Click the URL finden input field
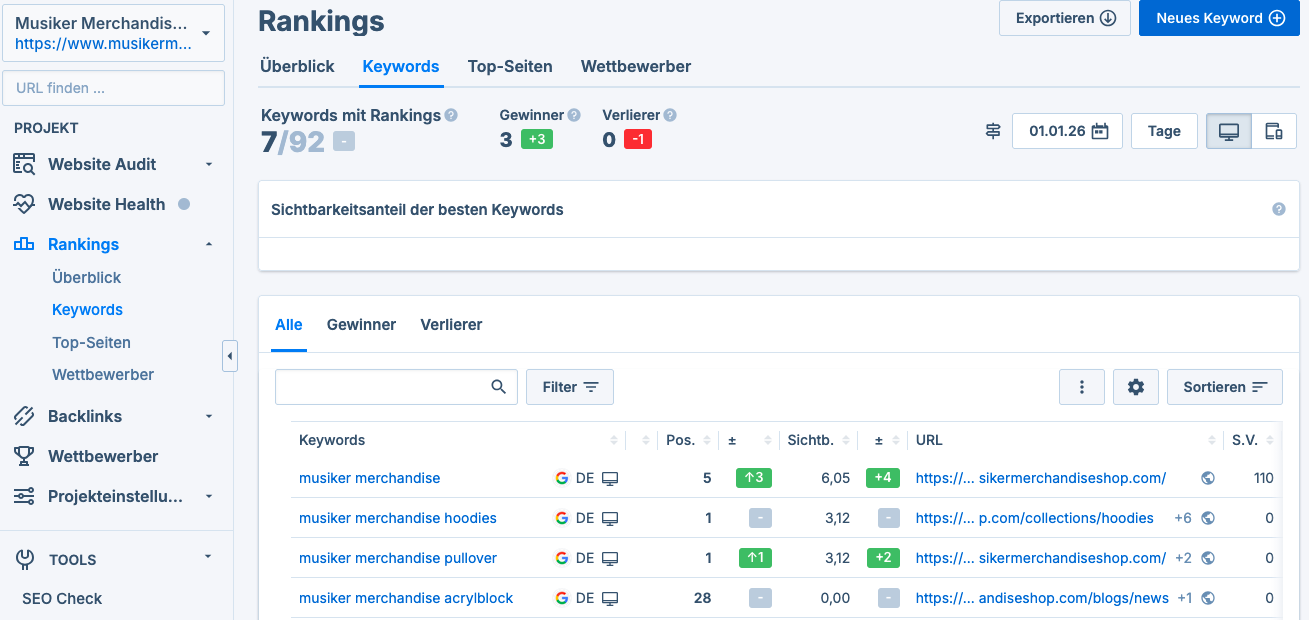This screenshot has height=620, width=1309. [x=113, y=87]
